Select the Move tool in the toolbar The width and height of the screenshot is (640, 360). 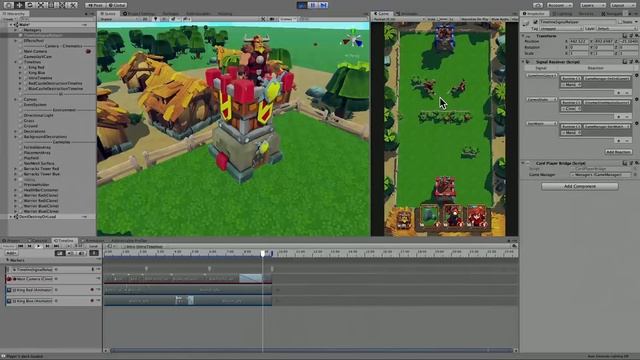[x=19, y=5]
